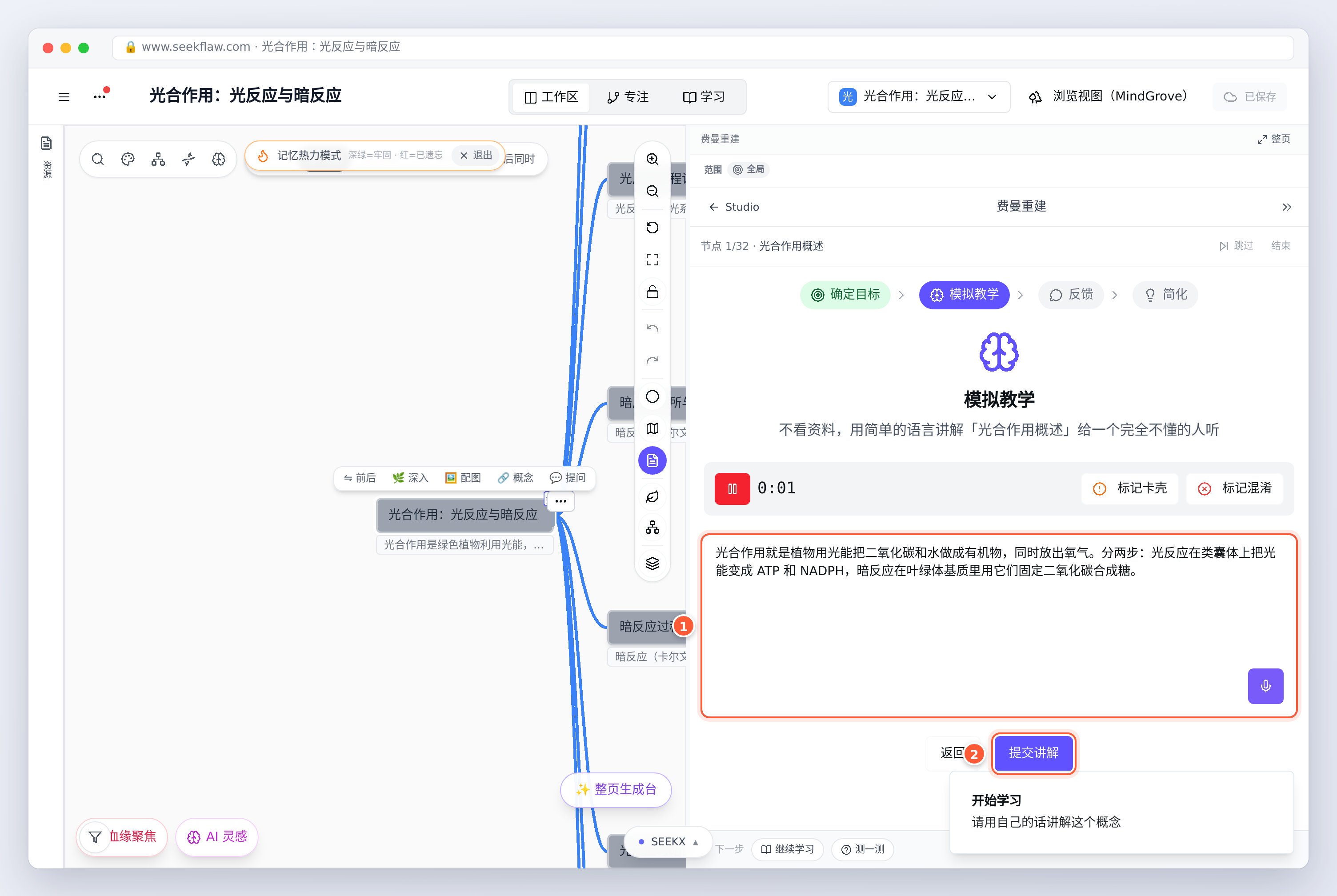
Task: Switch to the 专注 tab
Action: (x=628, y=97)
